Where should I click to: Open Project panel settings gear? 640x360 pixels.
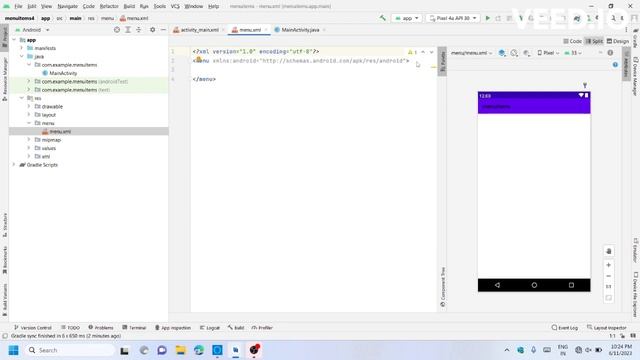click(x=152, y=30)
